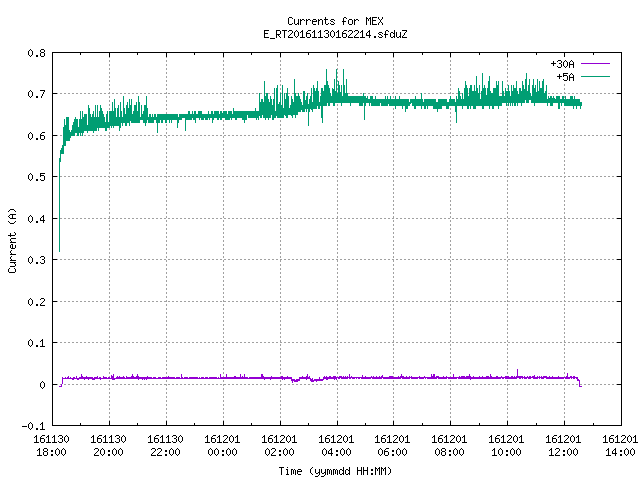This screenshot has width=640, height=480.
Task: Click the chart title 'Currents for MEX'
Action: pos(335,21)
